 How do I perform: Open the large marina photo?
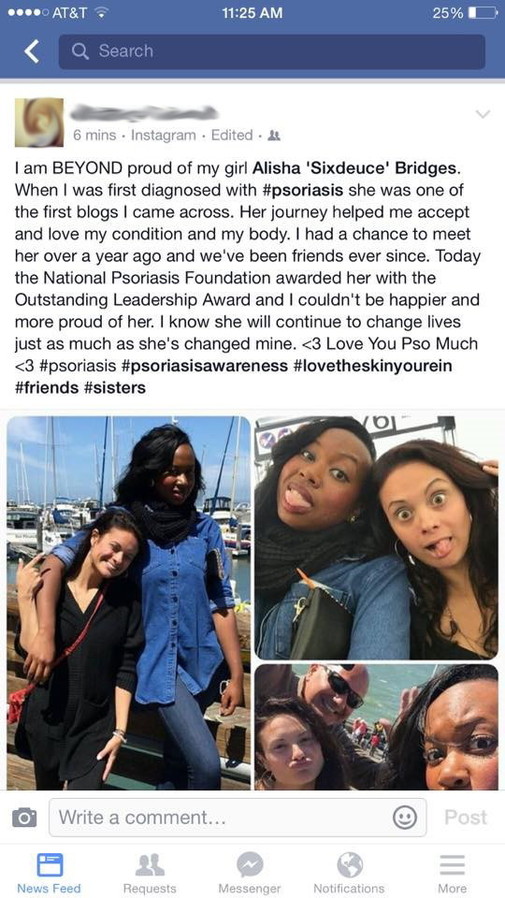pyautogui.click(x=129, y=602)
